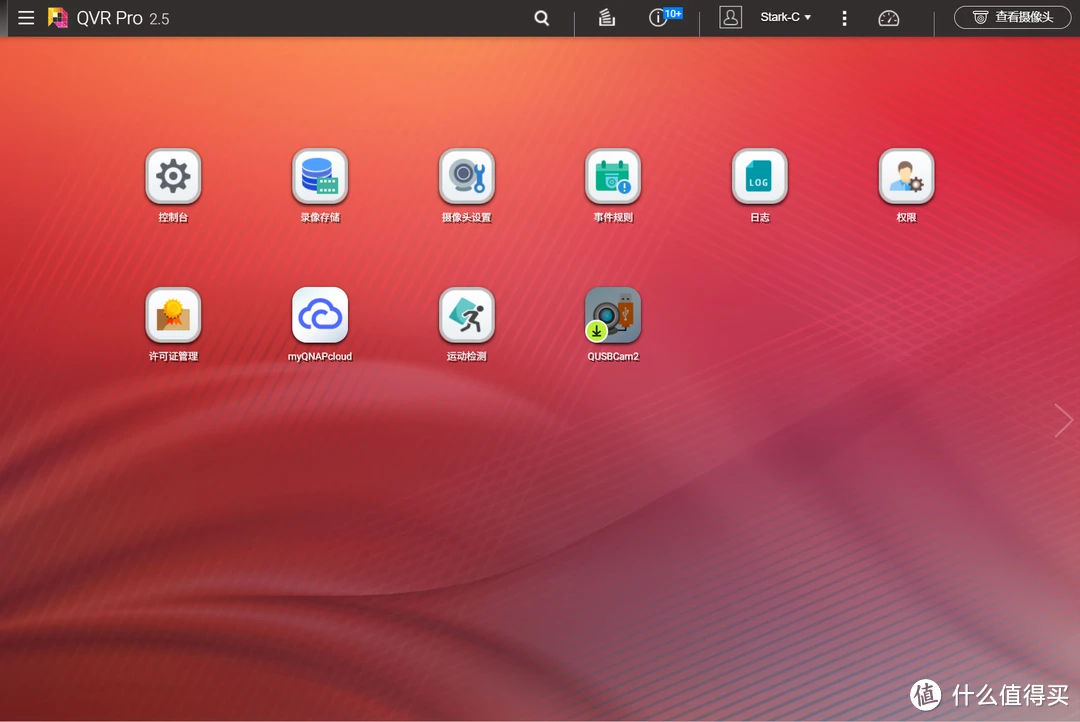Open the 权限 privileges app
The height and width of the screenshot is (722, 1080).
(x=906, y=176)
